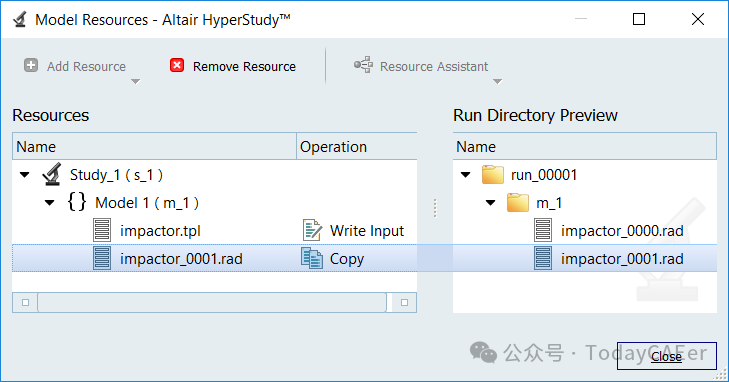Click the Run Directory Preview Name header

(x=585, y=146)
